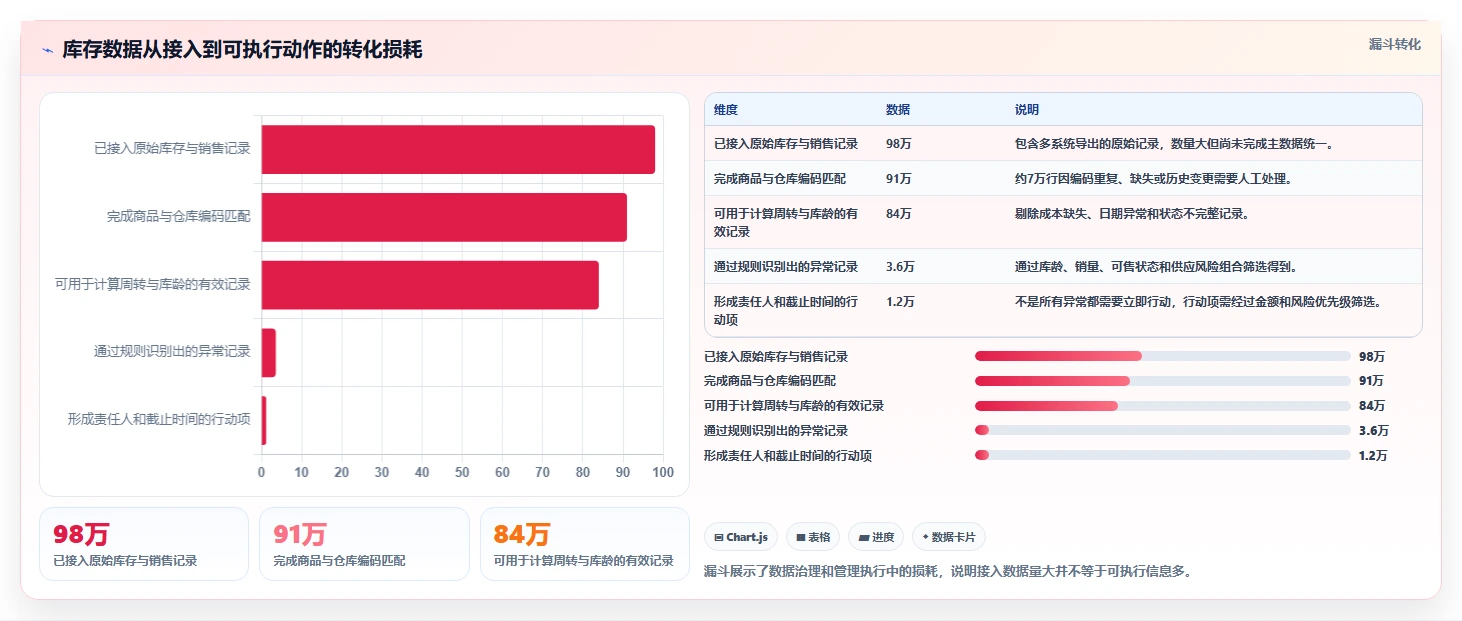Click the chart bar for 已接入原始库存与销售记录

pyautogui.click(x=458, y=149)
